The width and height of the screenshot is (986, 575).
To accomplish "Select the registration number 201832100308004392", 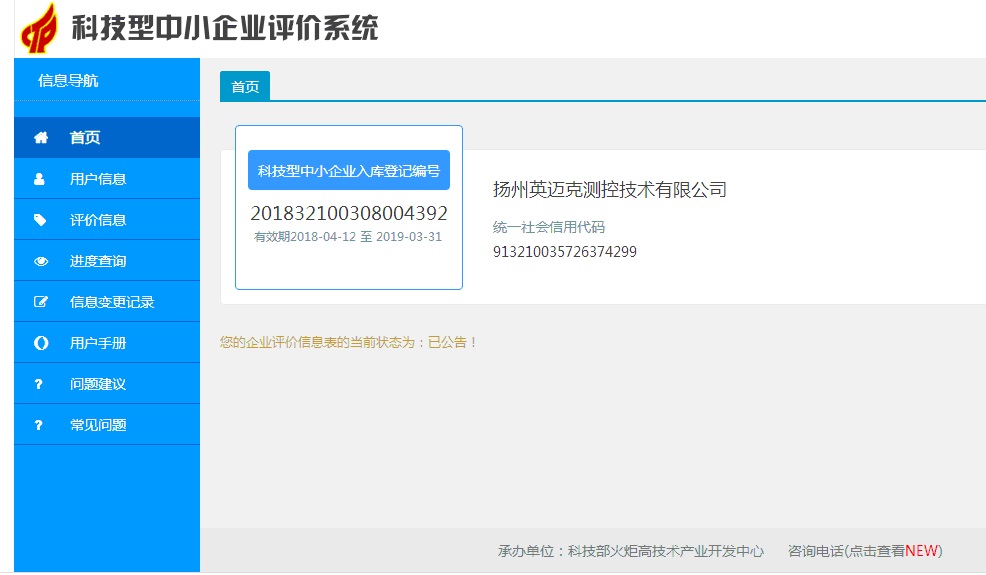I will (349, 213).
